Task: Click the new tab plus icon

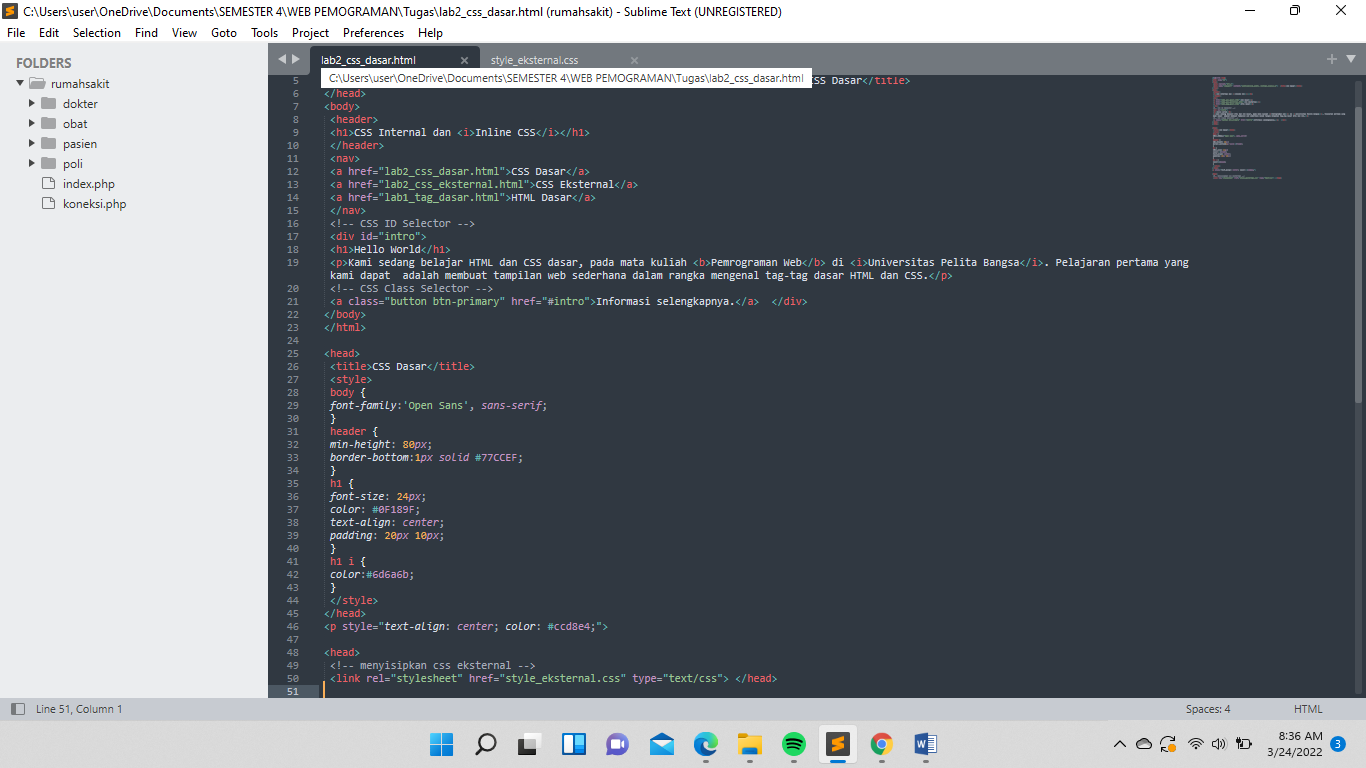Action: (1331, 59)
